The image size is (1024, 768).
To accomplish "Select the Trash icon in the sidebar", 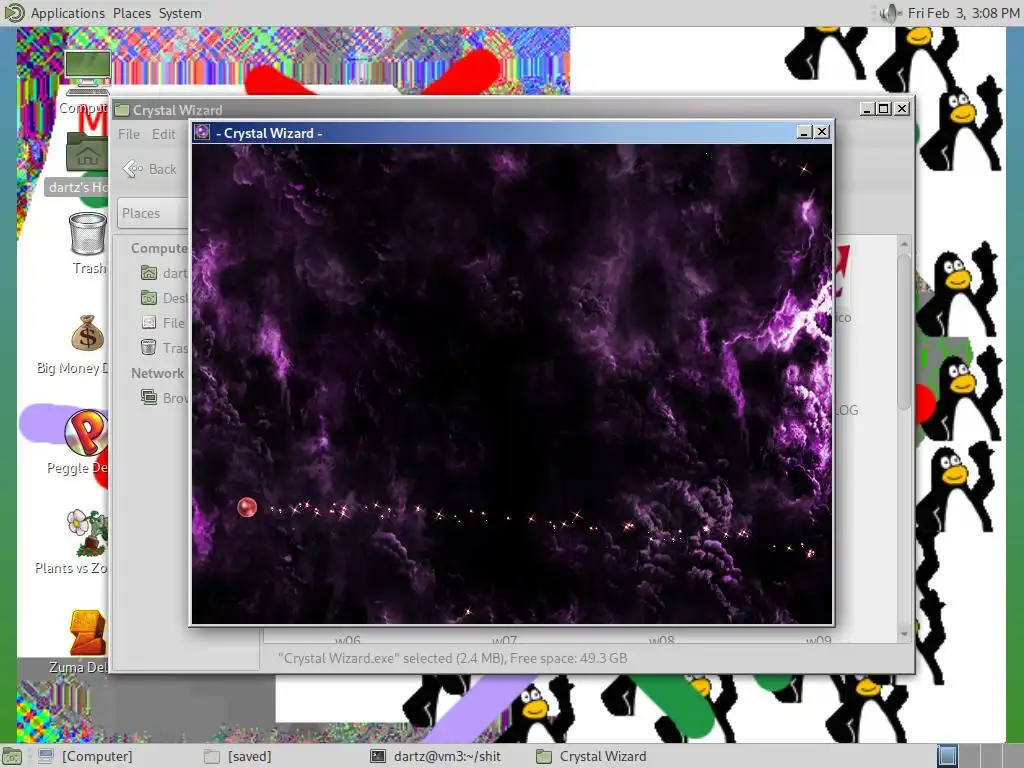I will point(149,347).
